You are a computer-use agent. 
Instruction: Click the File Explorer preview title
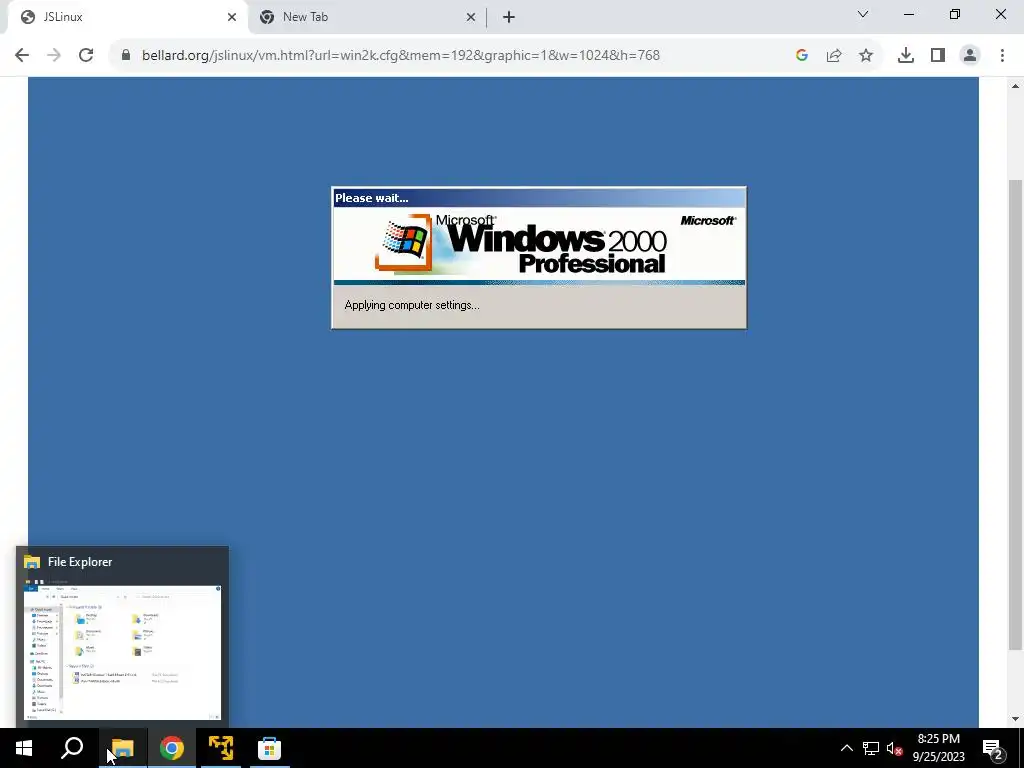pos(80,562)
